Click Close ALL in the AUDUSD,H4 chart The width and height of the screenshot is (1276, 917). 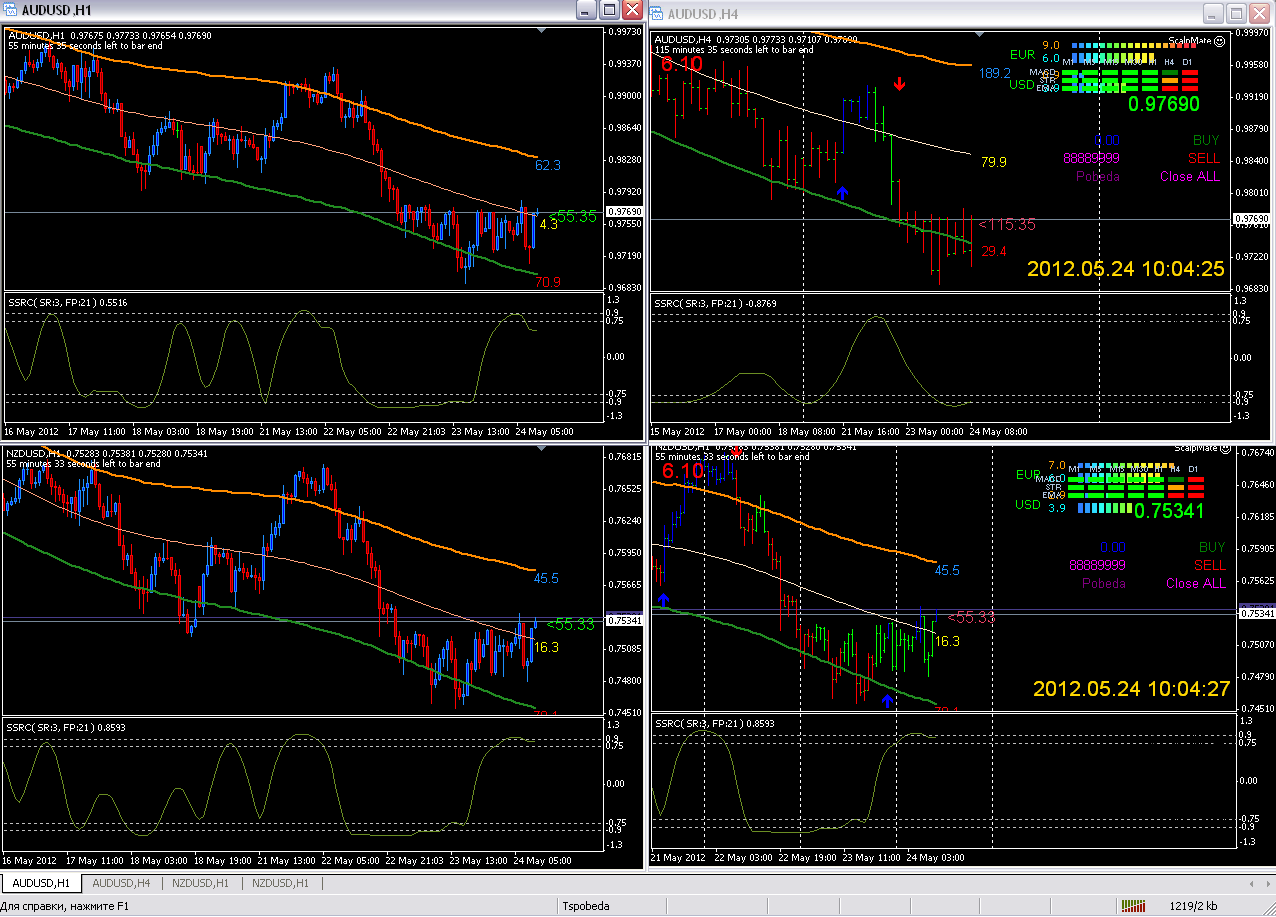1190,176
